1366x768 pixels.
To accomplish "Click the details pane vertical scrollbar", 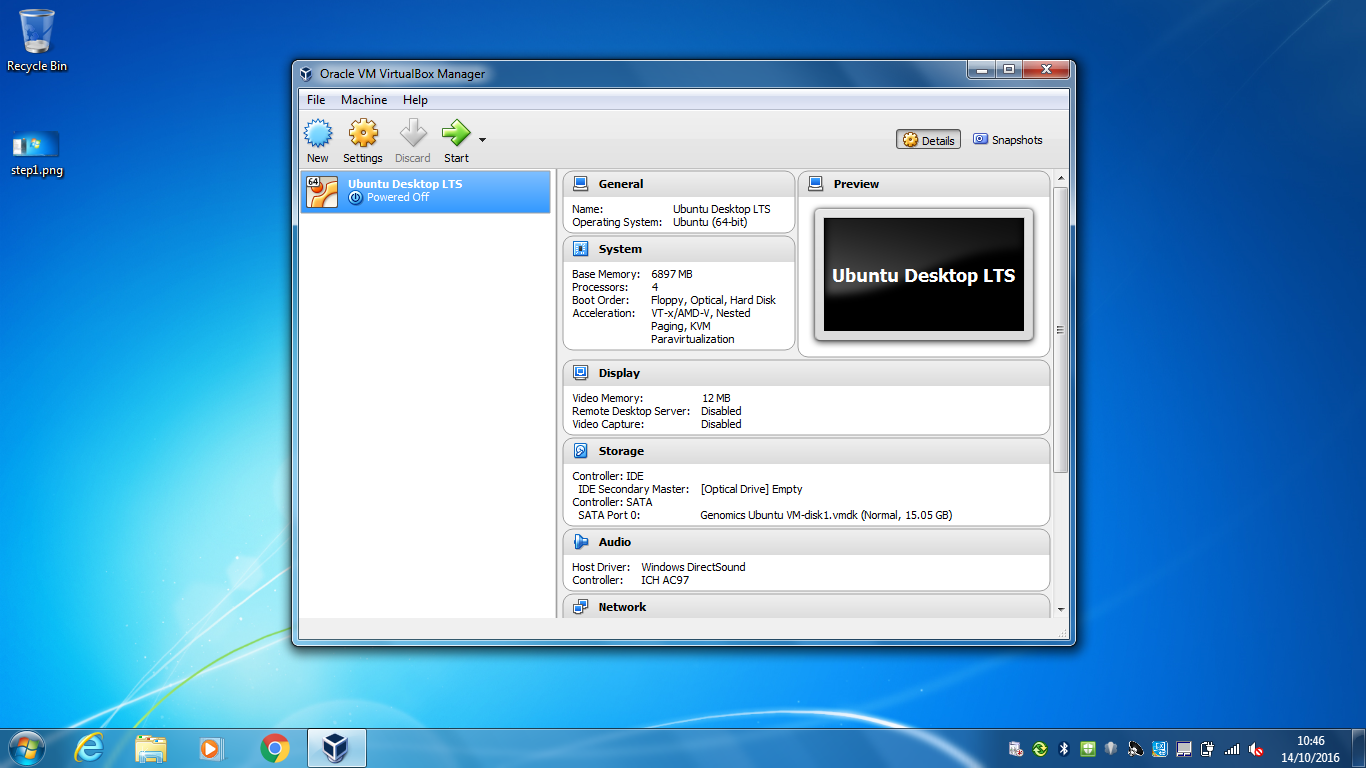I will (x=1060, y=330).
